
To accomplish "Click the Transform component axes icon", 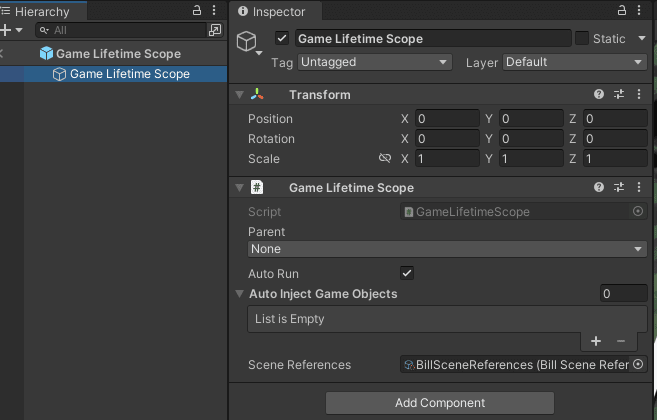I will pyautogui.click(x=257, y=94).
